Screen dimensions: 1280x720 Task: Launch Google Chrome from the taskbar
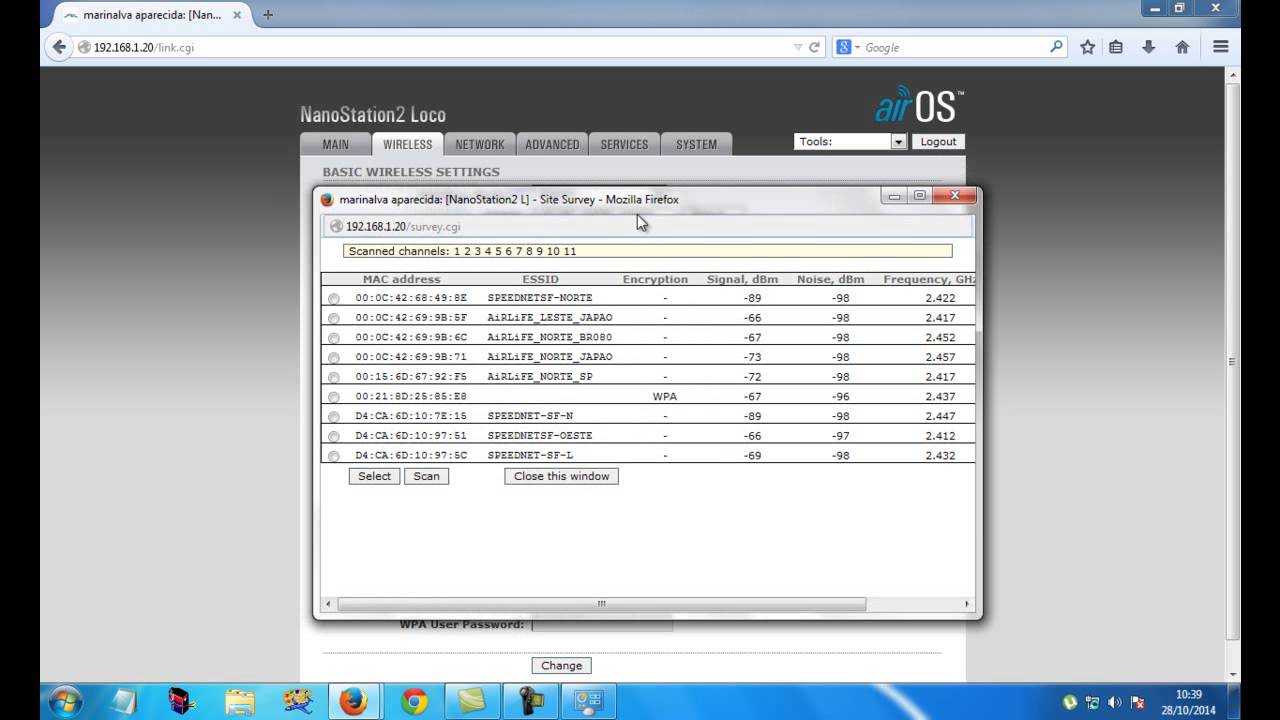pyautogui.click(x=414, y=702)
